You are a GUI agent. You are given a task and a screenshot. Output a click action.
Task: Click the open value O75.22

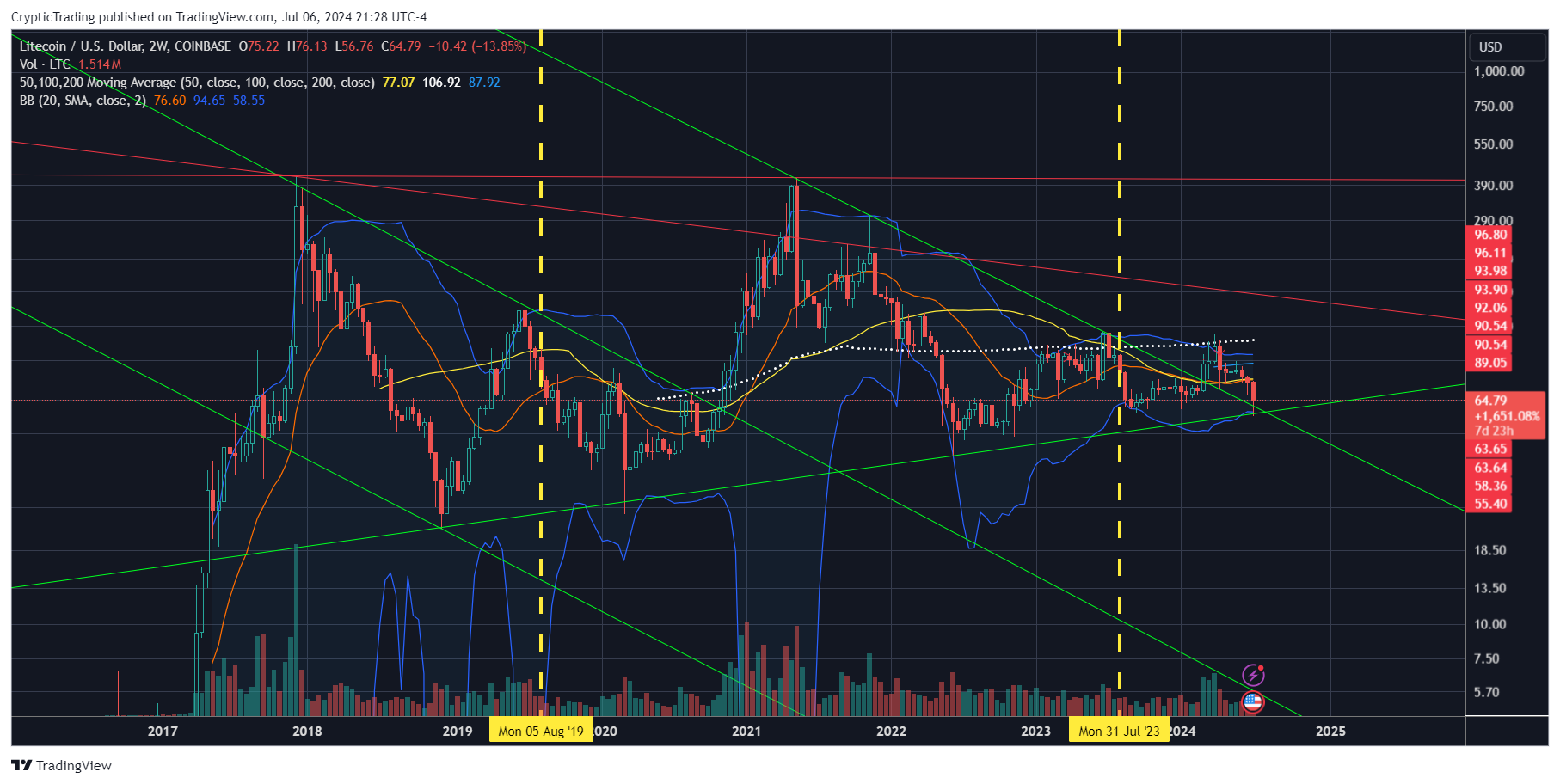pos(259,46)
